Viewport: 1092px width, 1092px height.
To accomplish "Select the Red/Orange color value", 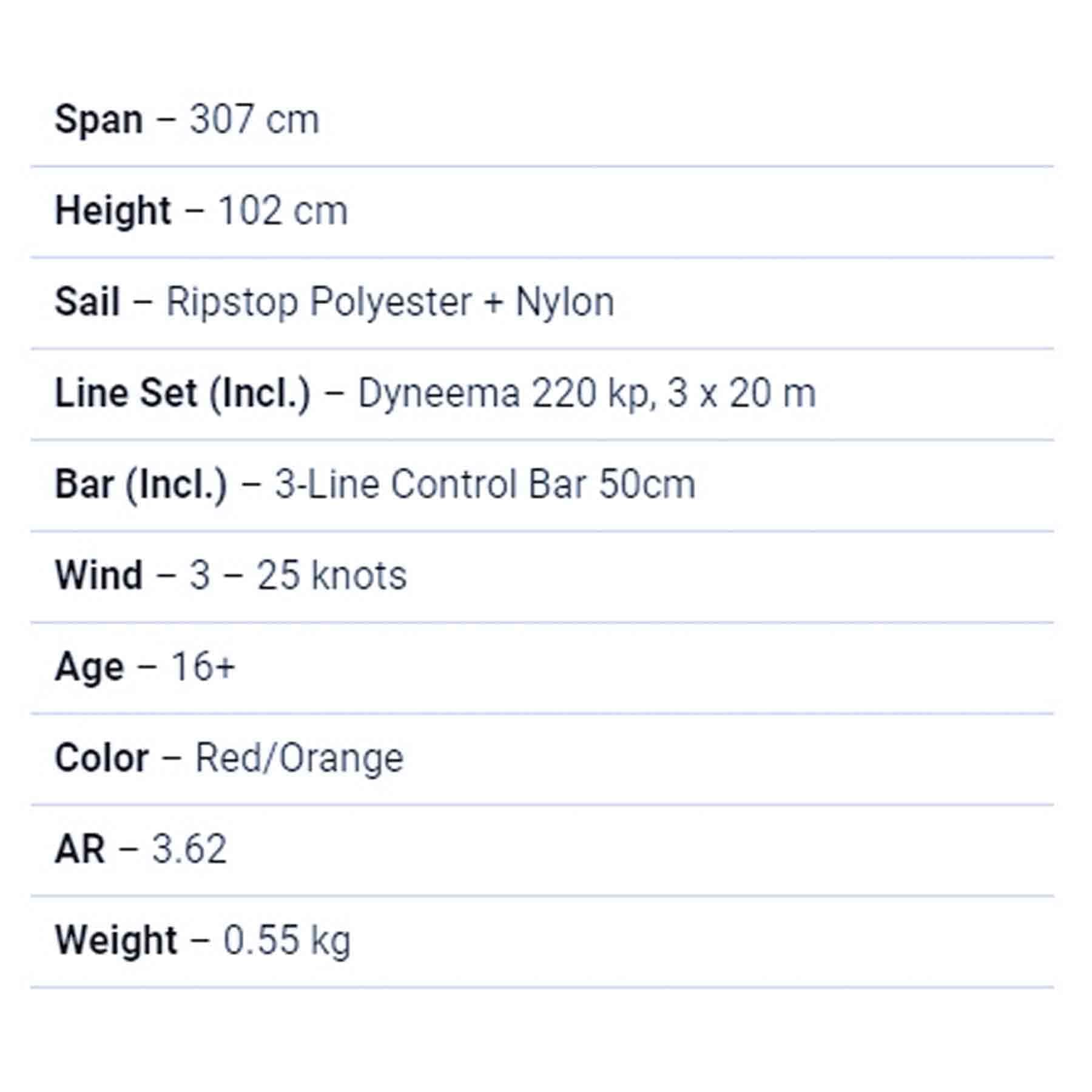I will tap(299, 758).
